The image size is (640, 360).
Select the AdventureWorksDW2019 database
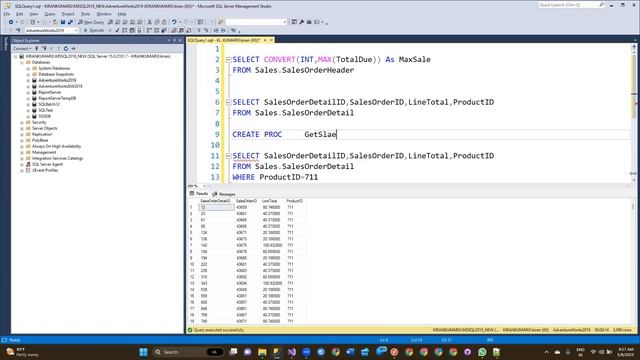pyautogui.click(x=60, y=86)
